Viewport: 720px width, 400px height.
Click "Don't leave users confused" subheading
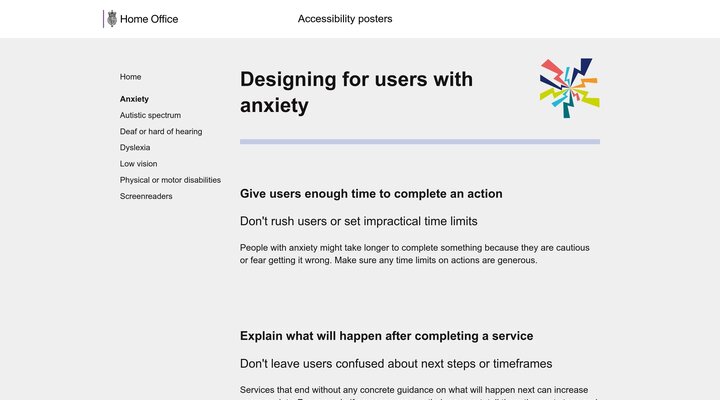click(x=396, y=363)
